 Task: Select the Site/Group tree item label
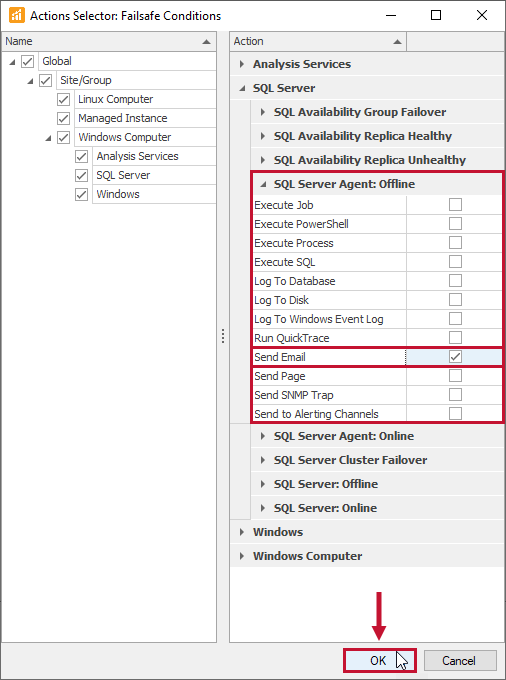pyautogui.click(x=86, y=80)
